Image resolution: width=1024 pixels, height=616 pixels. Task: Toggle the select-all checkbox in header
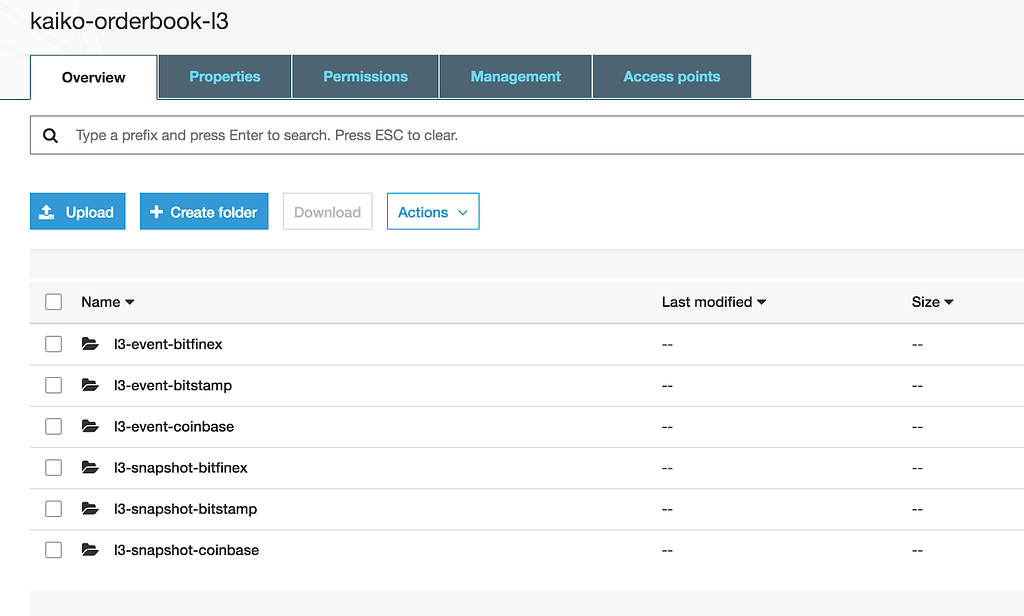pos(54,302)
